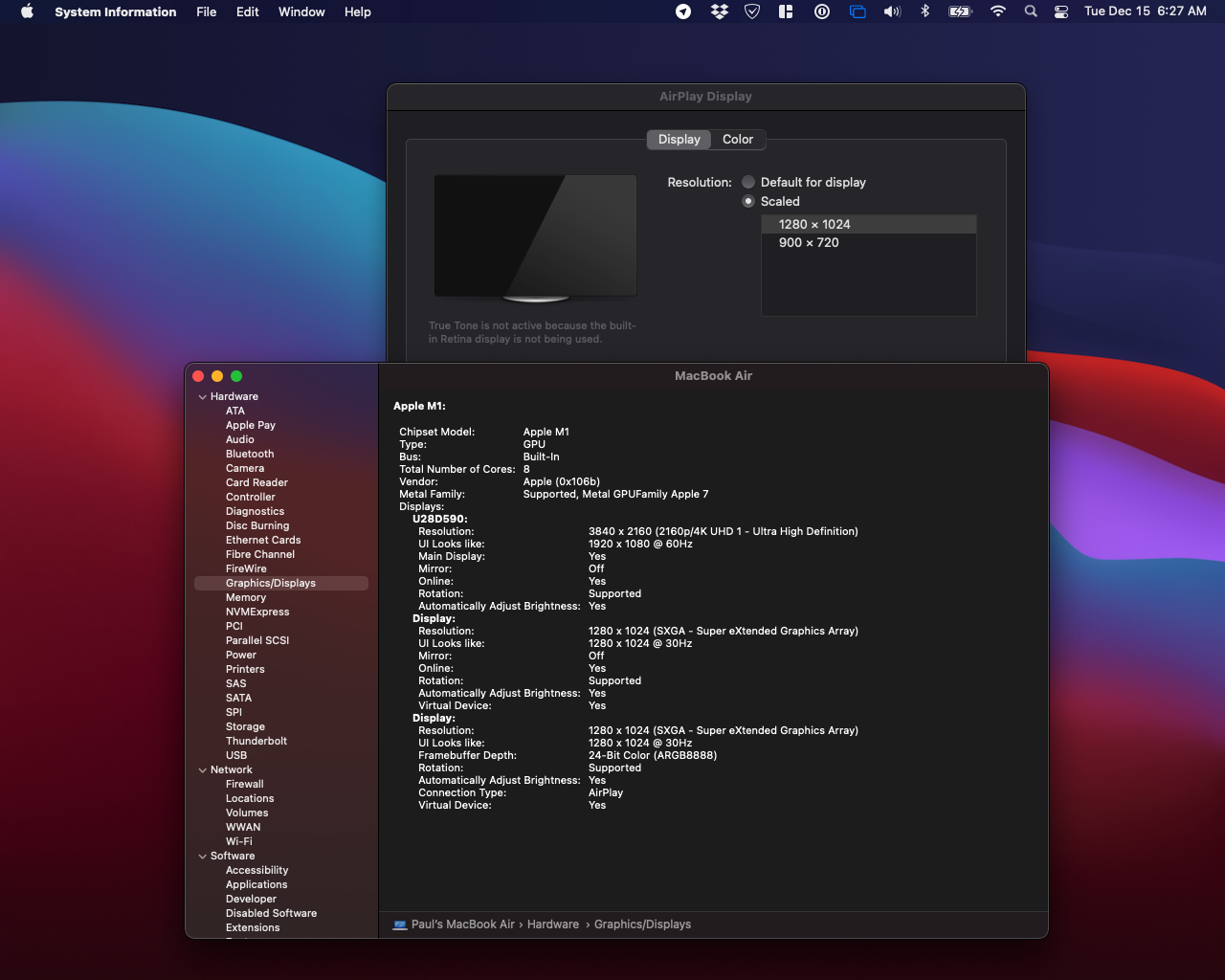Switch to the Color tab
The height and width of the screenshot is (980, 1225).
click(737, 140)
